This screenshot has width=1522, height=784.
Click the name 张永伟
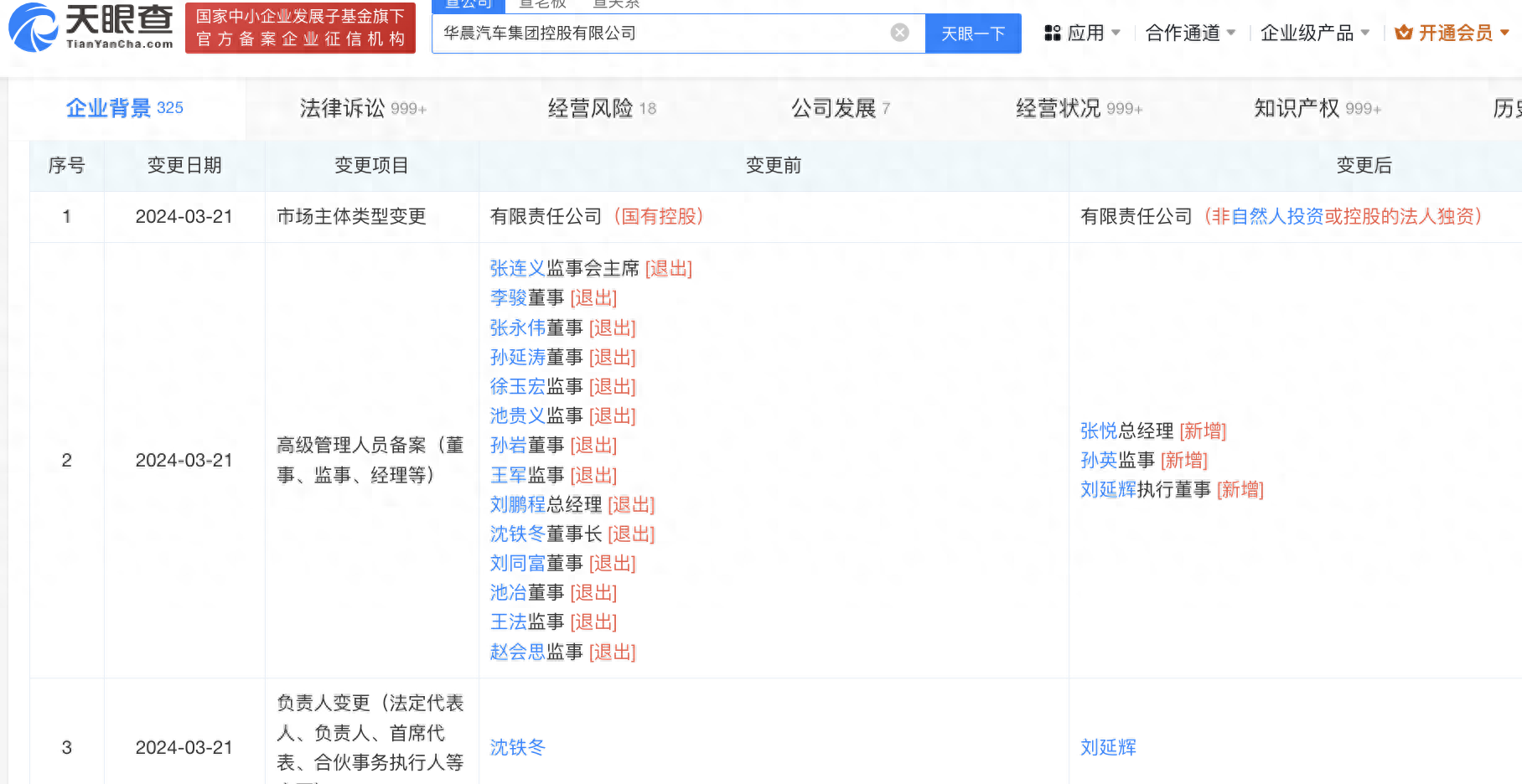tap(518, 328)
